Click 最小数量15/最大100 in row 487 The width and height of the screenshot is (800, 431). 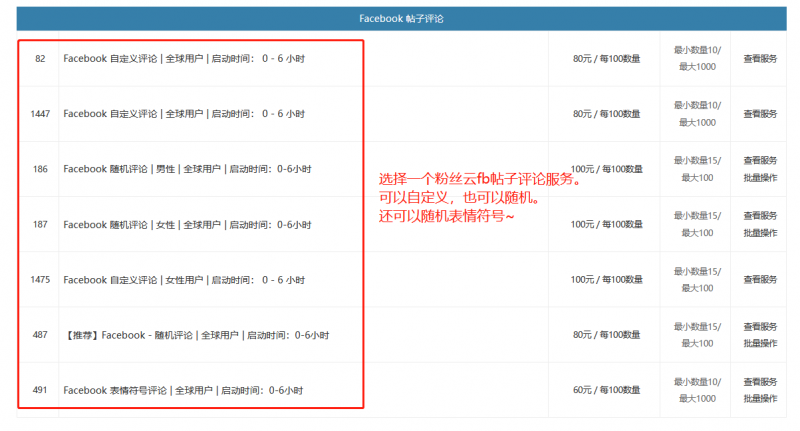(697, 335)
